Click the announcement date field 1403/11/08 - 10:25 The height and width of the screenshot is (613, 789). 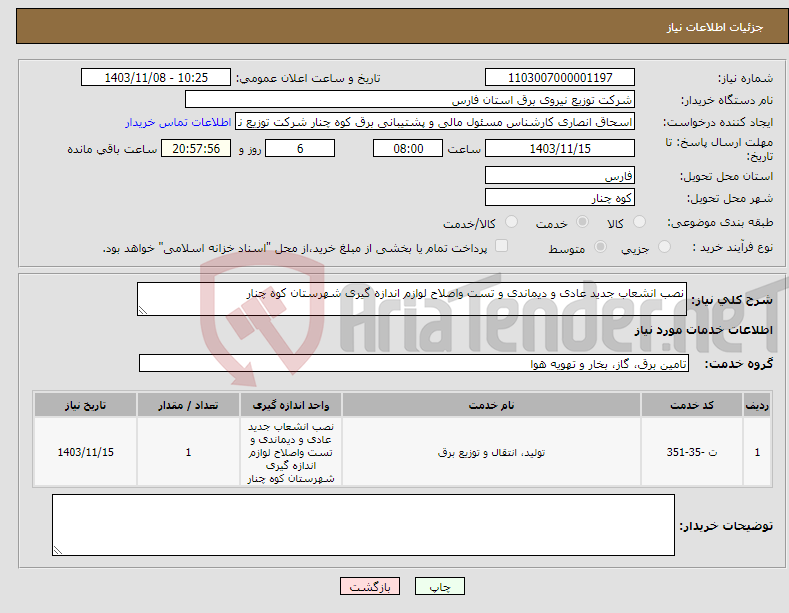click(156, 78)
